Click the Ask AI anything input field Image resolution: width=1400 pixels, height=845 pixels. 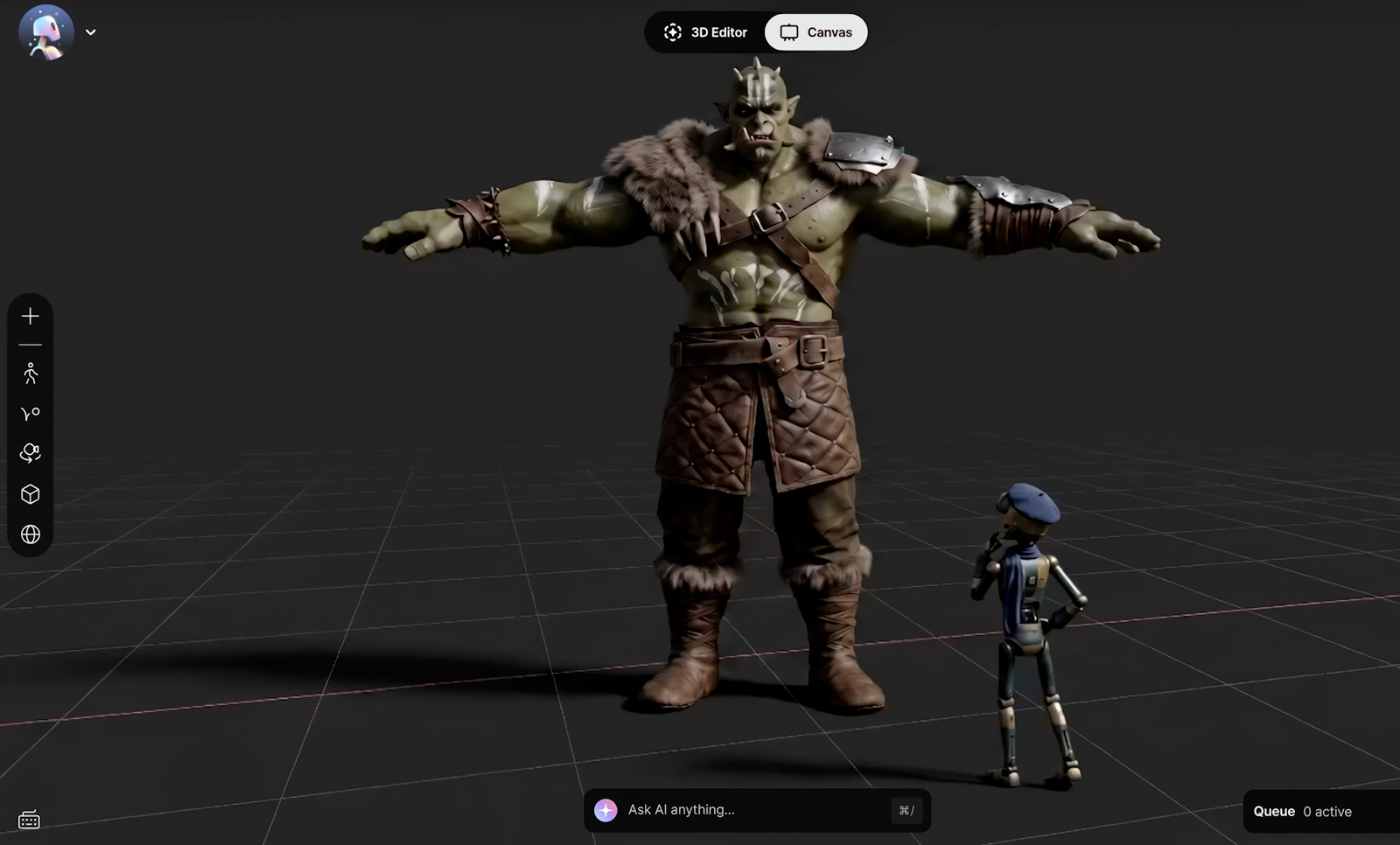pyautogui.click(x=757, y=810)
